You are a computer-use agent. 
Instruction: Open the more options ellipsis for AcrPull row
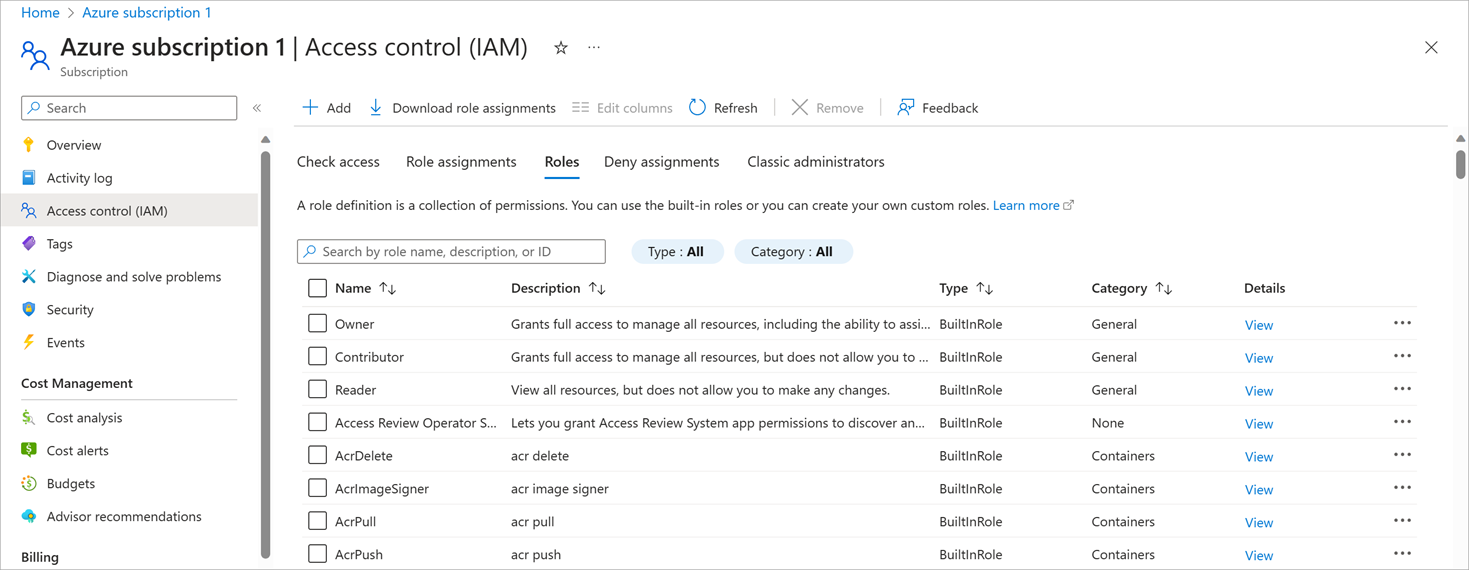click(x=1402, y=521)
